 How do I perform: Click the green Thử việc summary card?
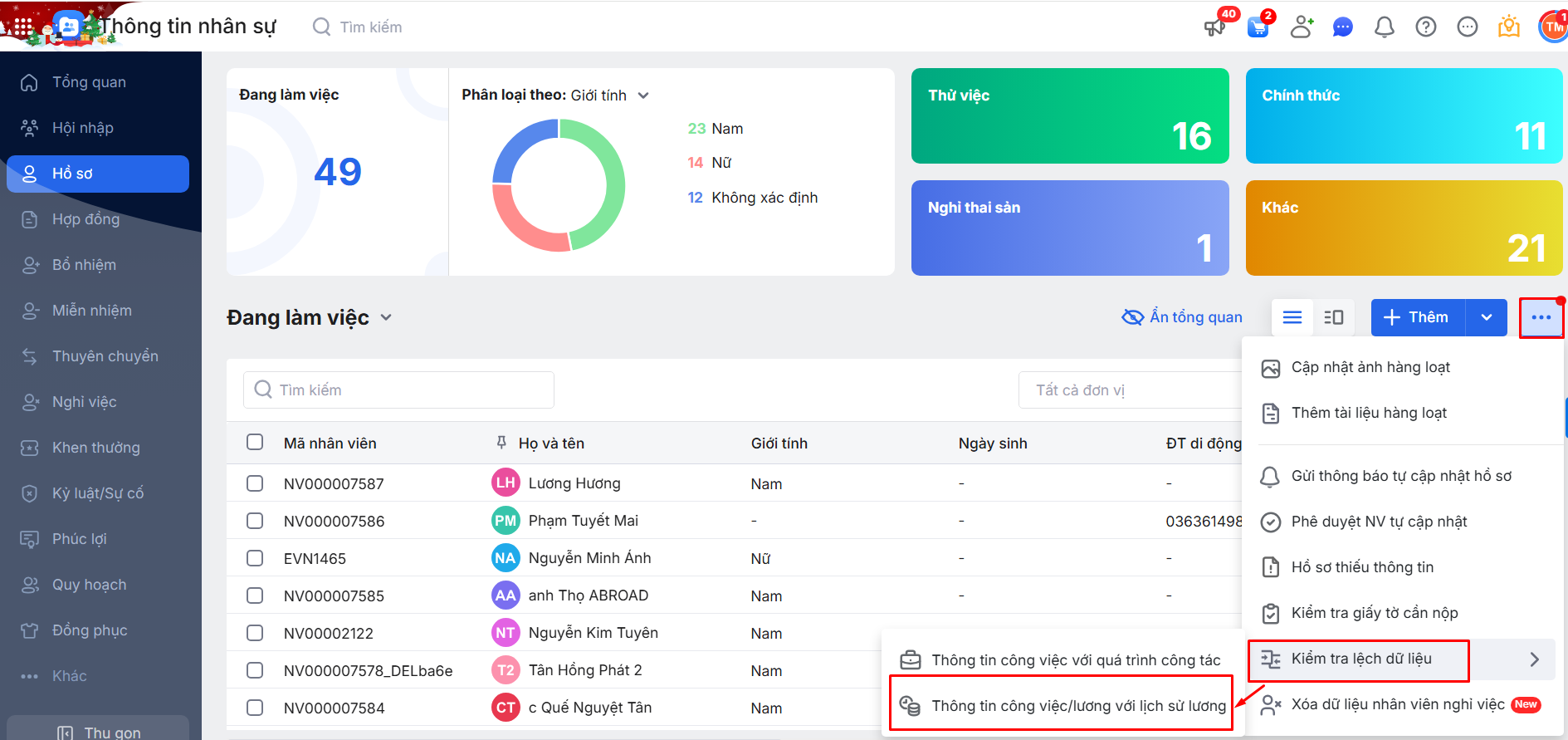[x=1069, y=115]
